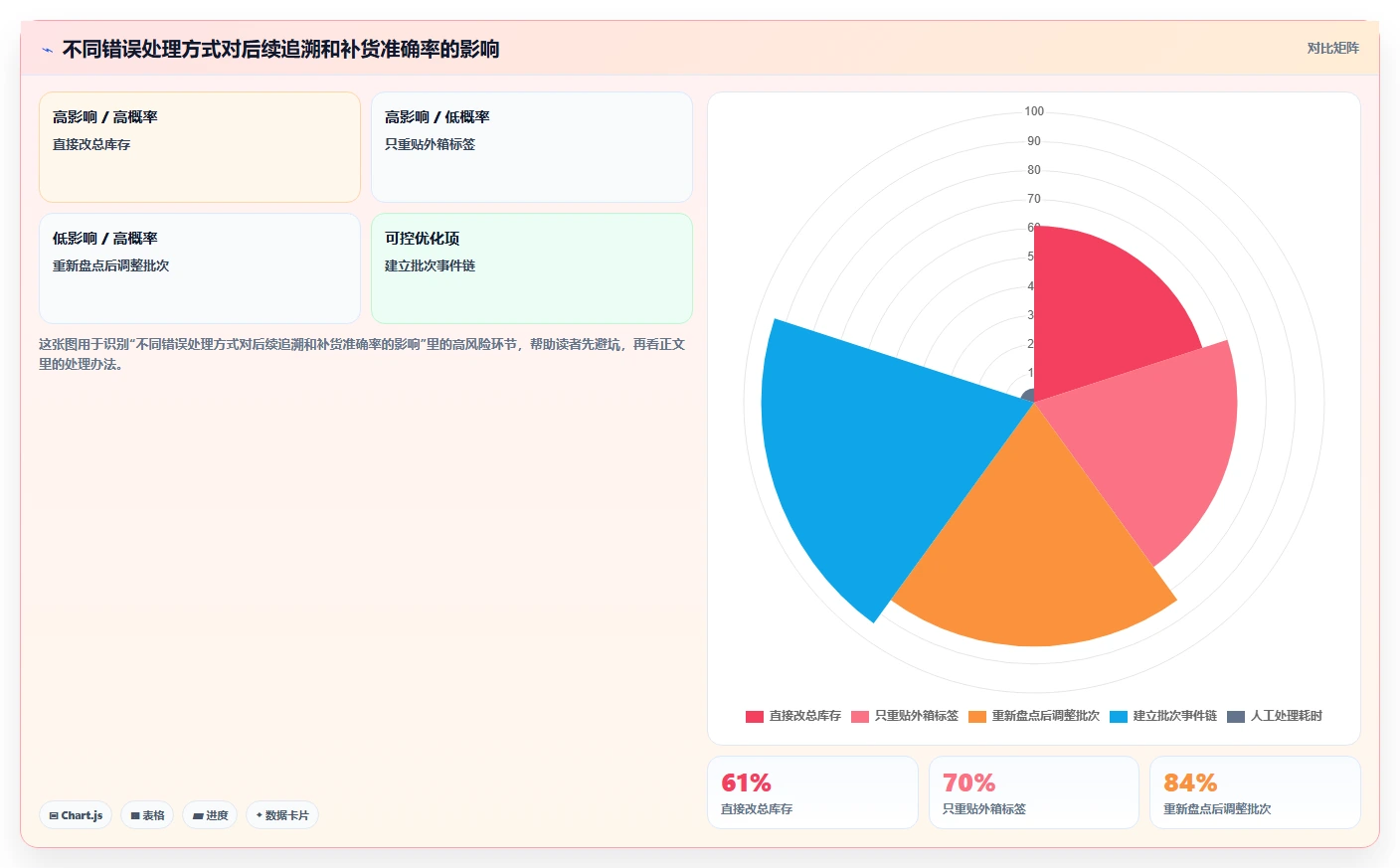1400x868 pixels.
Task: Select the 低影响 / 高概率 quadrant card
Action: pyautogui.click(x=200, y=268)
